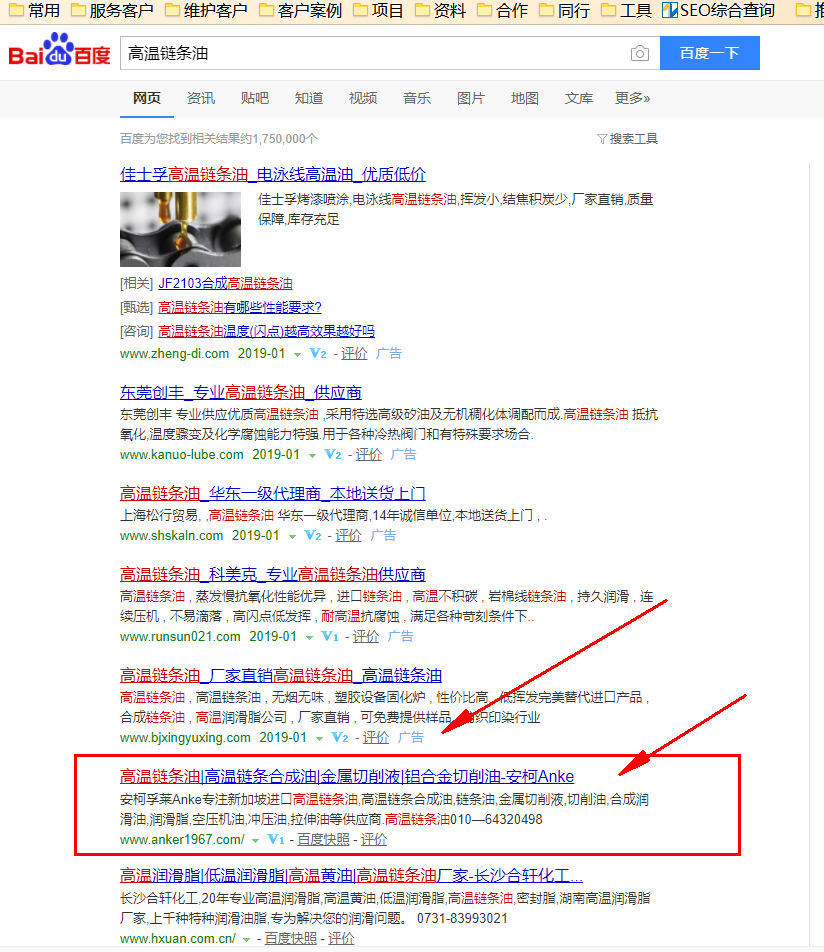Open JF2103合成高温链条油 related link

click(x=225, y=284)
